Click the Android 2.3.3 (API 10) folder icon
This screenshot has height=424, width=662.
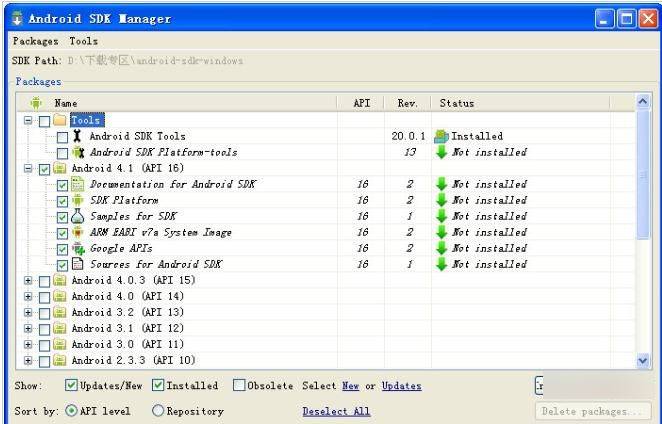coord(60,360)
